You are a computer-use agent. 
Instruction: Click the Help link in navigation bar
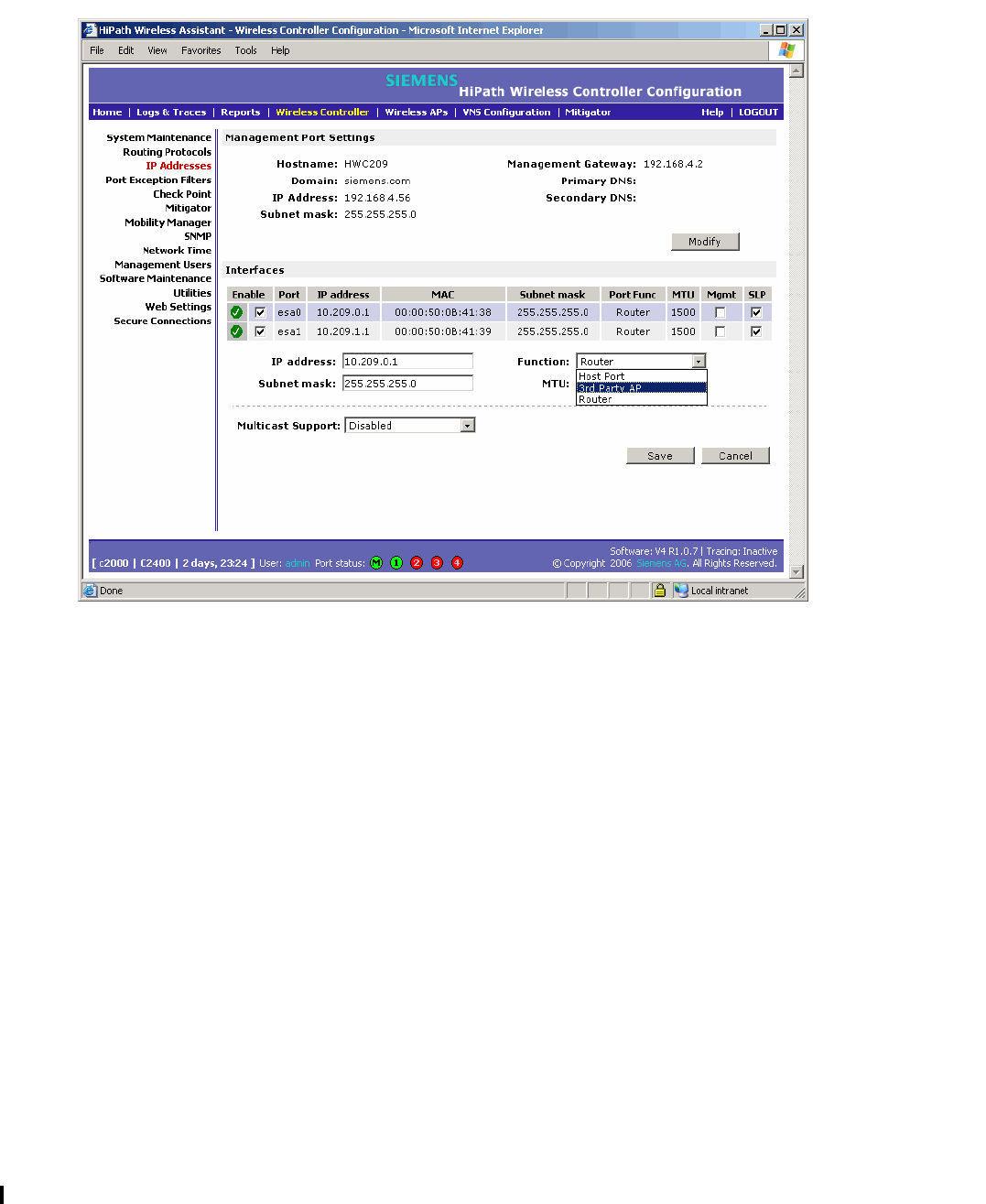(712, 113)
